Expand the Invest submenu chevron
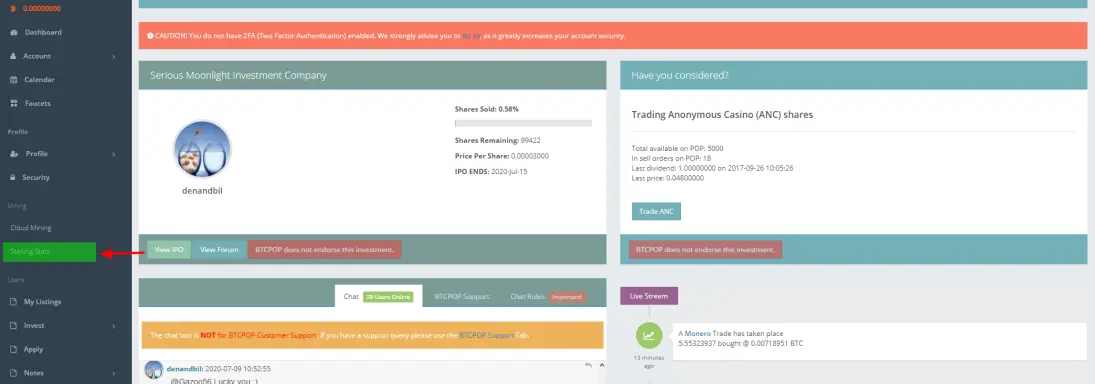This screenshot has width=1095, height=384. coord(114,326)
